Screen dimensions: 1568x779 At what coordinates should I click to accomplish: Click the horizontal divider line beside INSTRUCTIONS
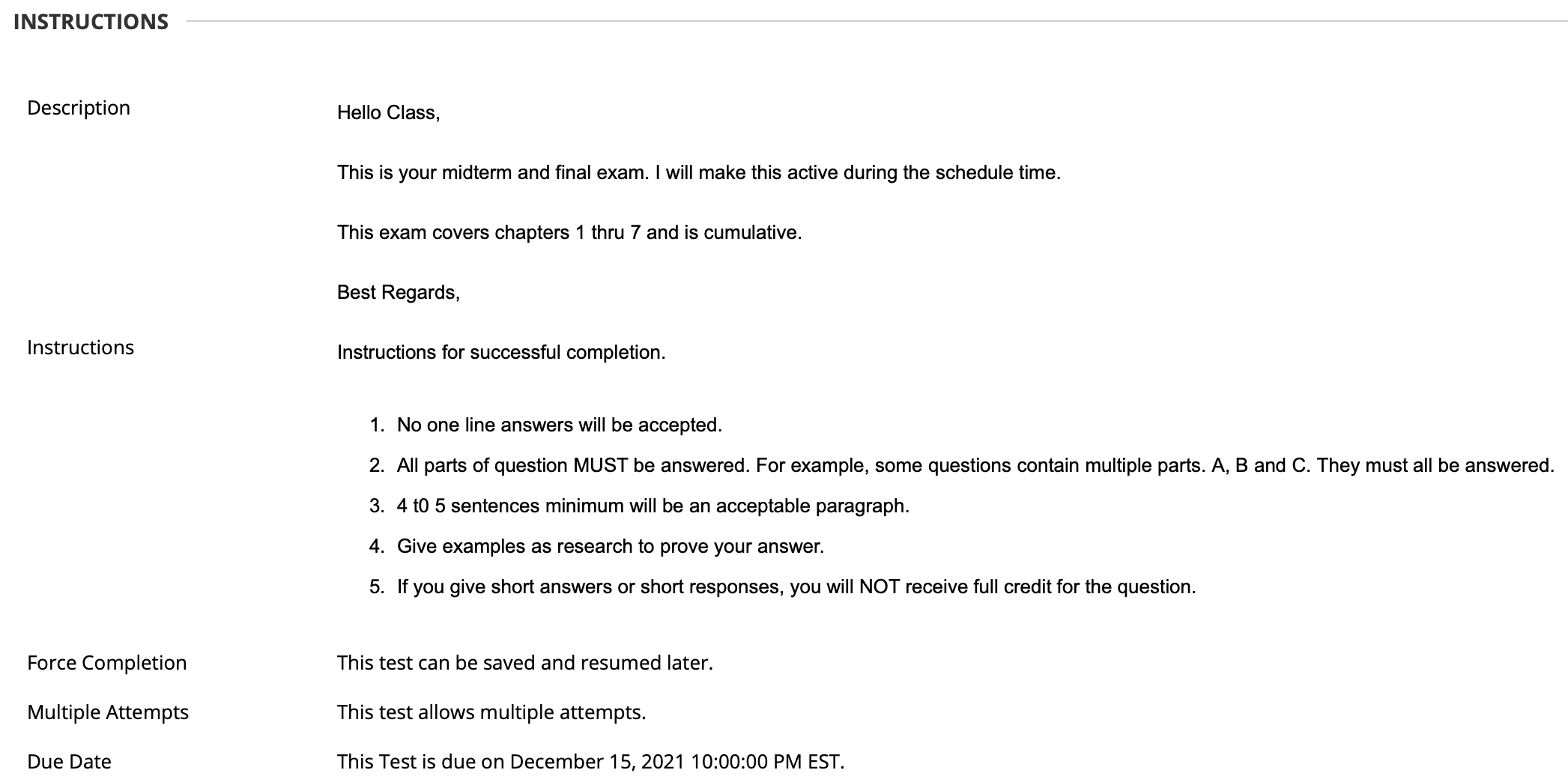tap(877, 21)
